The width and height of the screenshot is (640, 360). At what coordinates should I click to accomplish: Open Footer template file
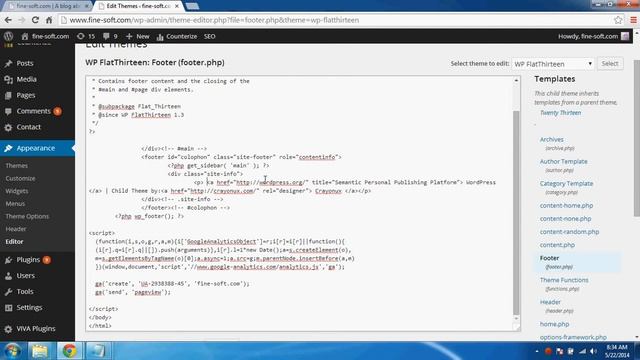pos(549,258)
